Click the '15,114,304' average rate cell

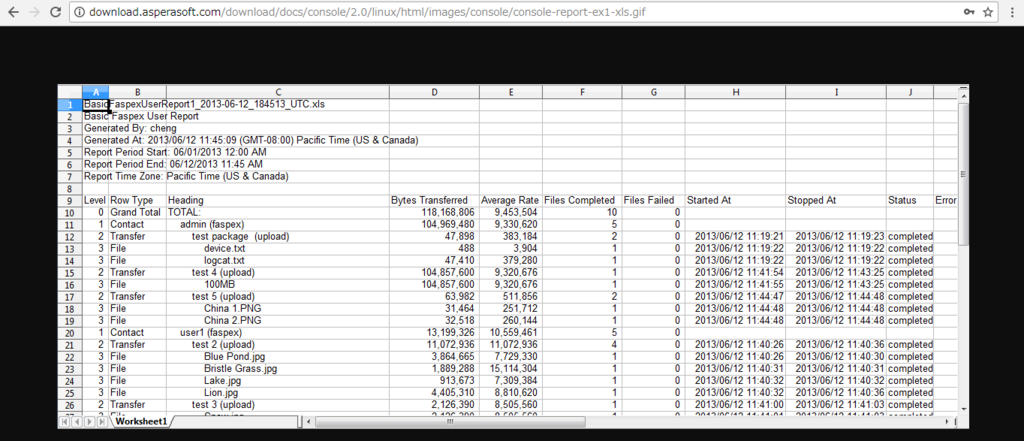pos(511,368)
